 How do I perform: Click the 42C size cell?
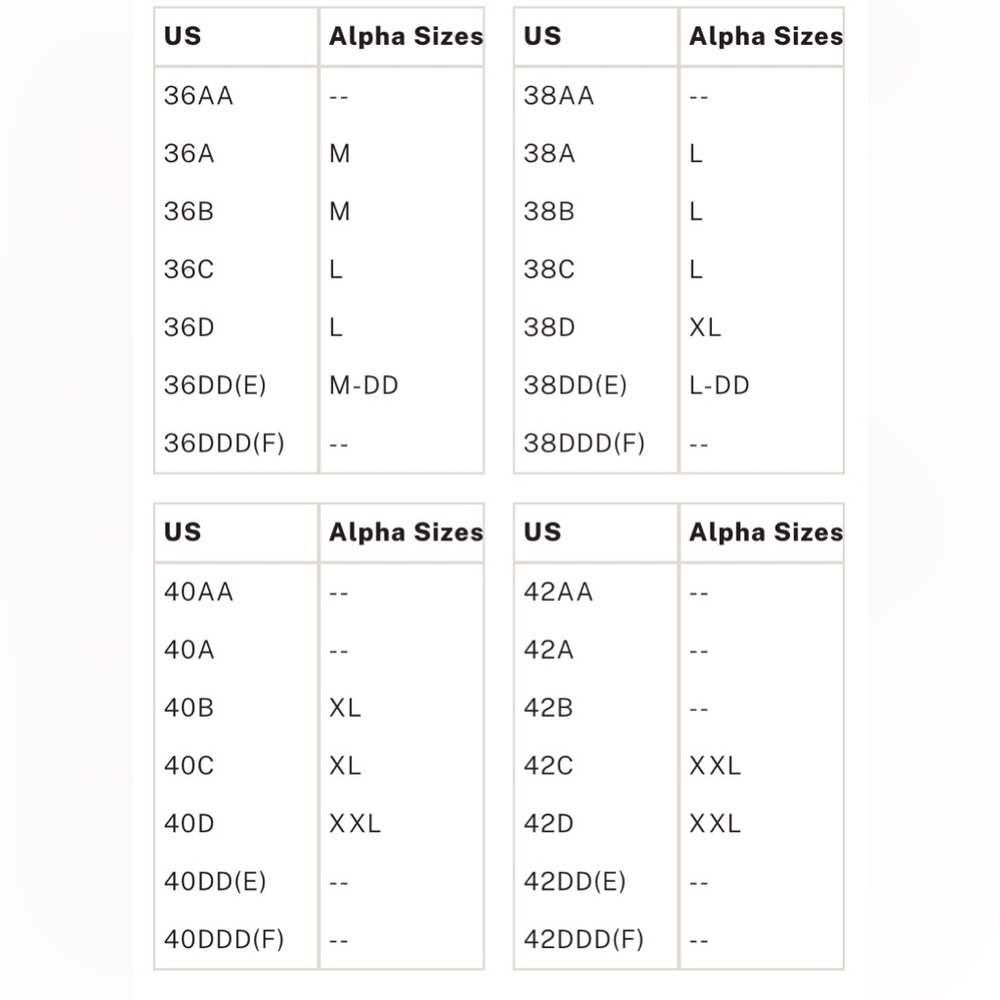(x=549, y=766)
